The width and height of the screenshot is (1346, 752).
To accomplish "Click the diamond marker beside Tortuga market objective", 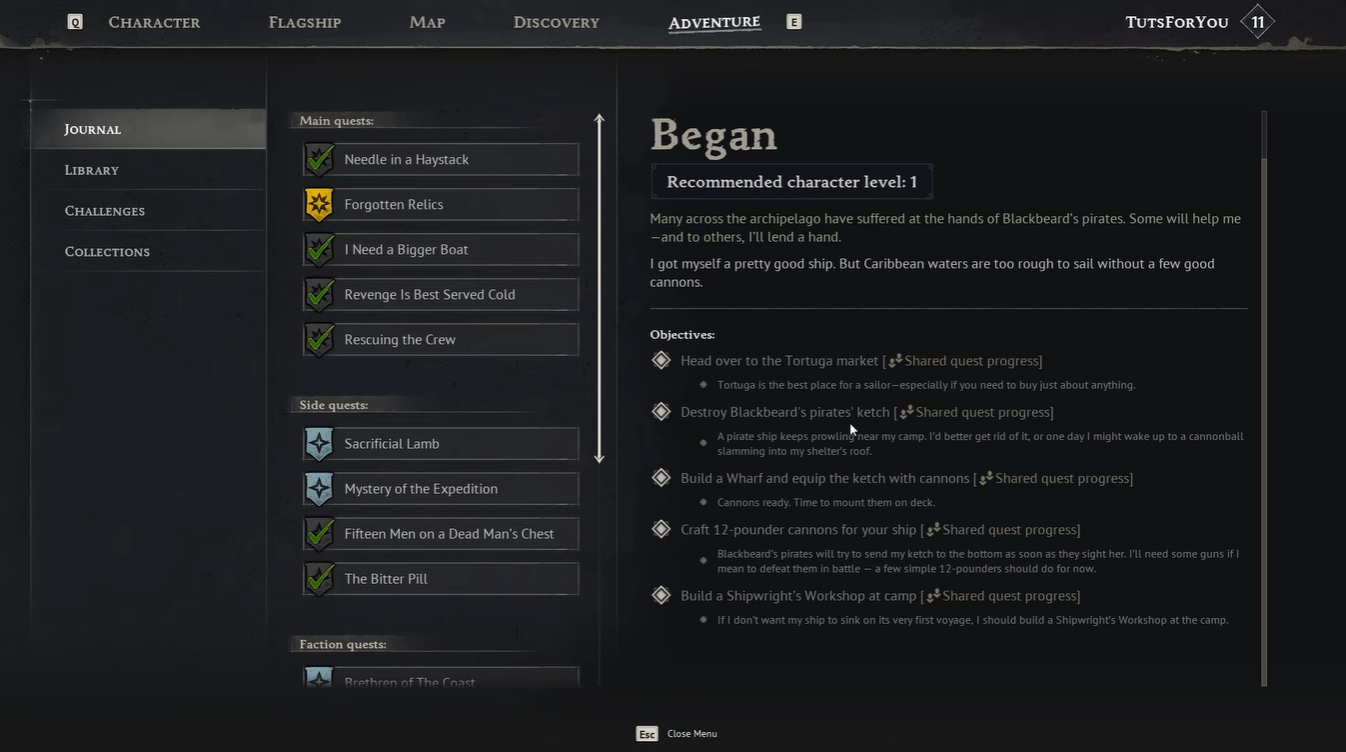I will pyautogui.click(x=661, y=360).
